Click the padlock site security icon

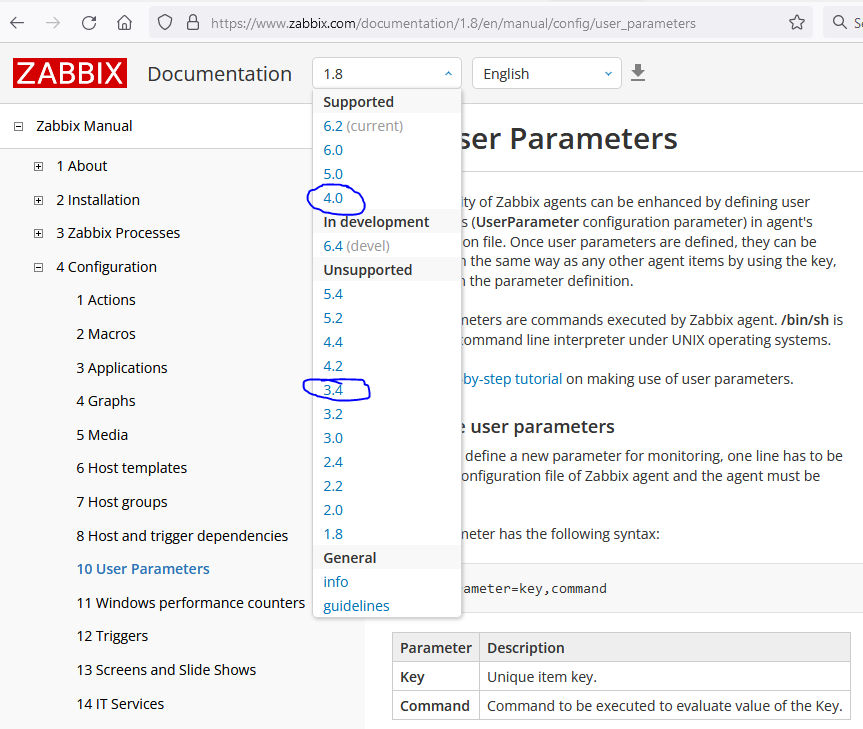coord(193,22)
